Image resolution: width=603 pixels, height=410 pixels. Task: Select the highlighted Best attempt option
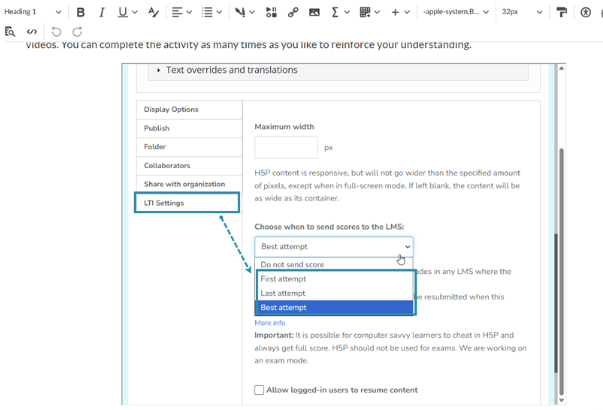click(x=334, y=307)
